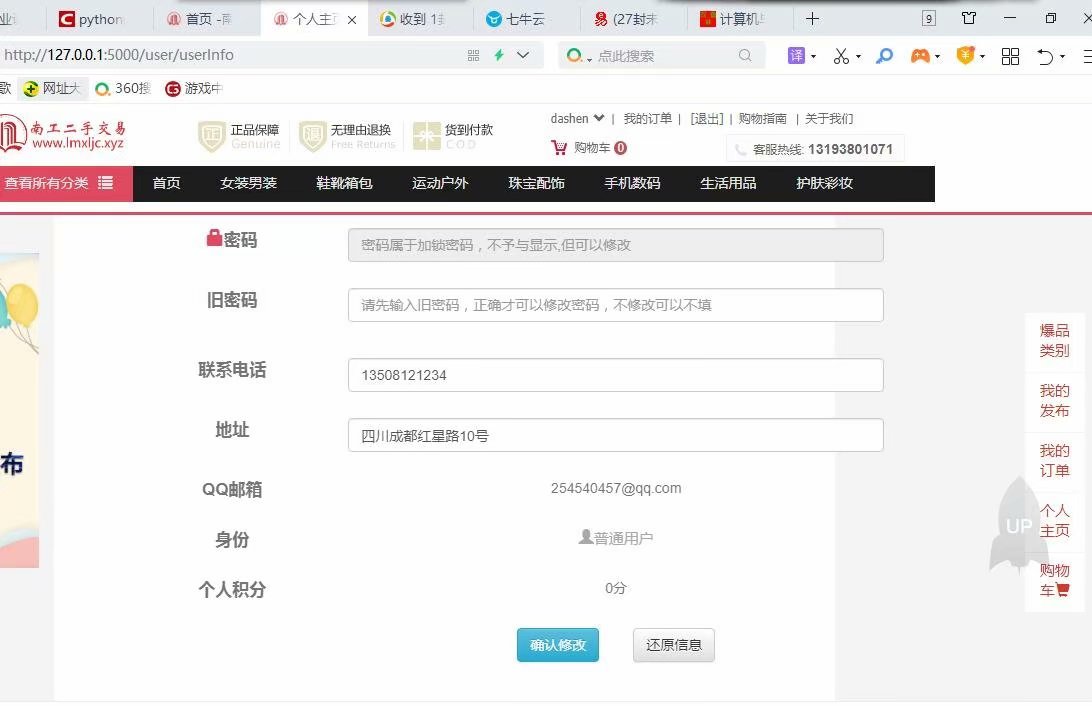Open 我的发布 in right sidebar
1092x706 pixels.
(1054, 400)
